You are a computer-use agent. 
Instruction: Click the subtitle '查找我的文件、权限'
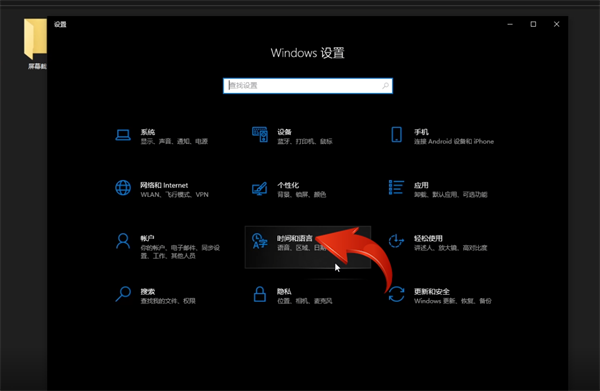[x=168, y=301]
